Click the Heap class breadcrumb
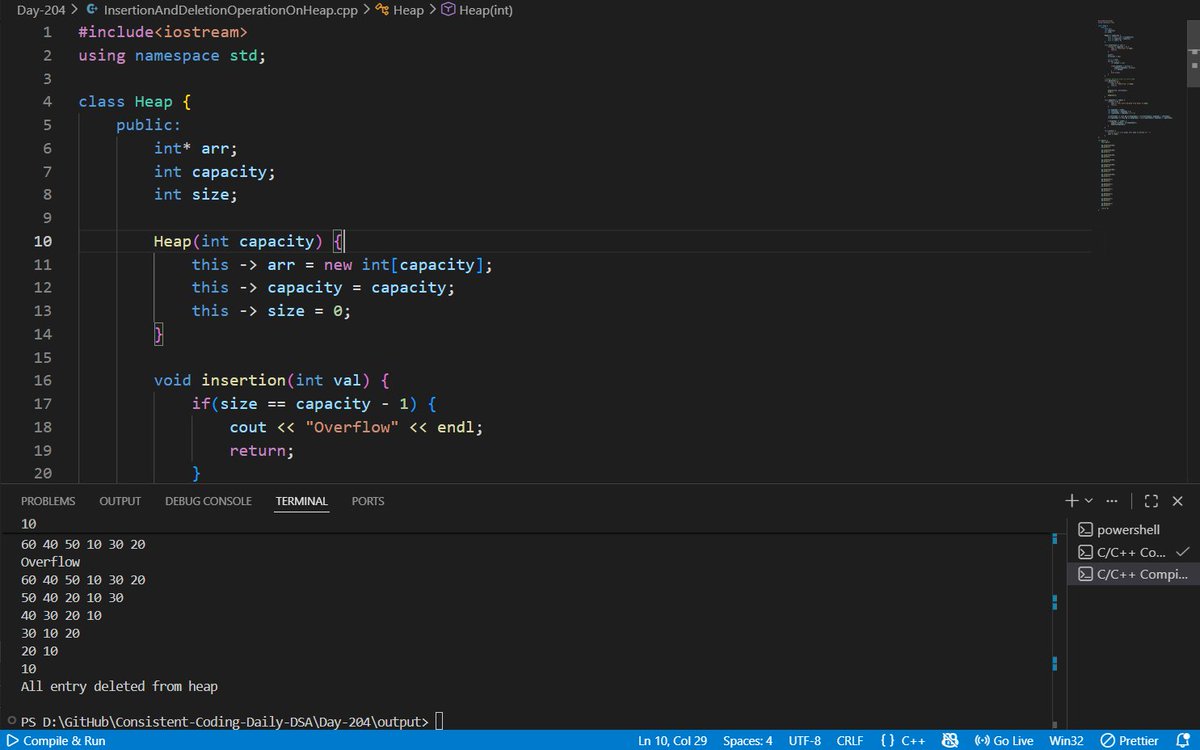The width and height of the screenshot is (1200, 750). 408,9
